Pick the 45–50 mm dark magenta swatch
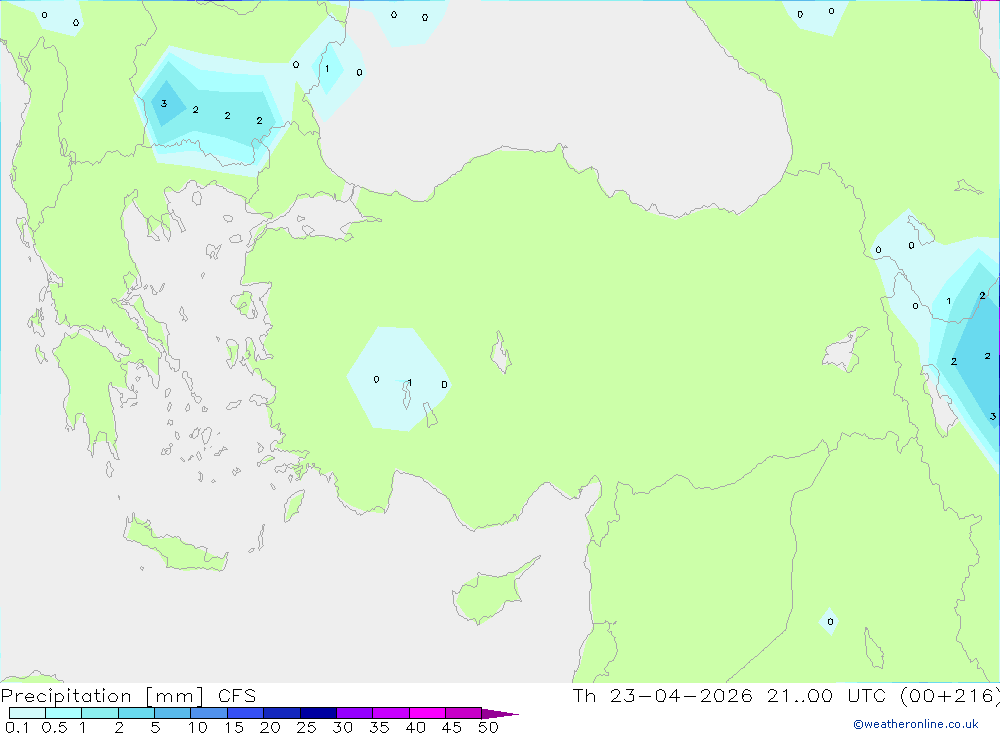The width and height of the screenshot is (1000, 733). click(463, 713)
